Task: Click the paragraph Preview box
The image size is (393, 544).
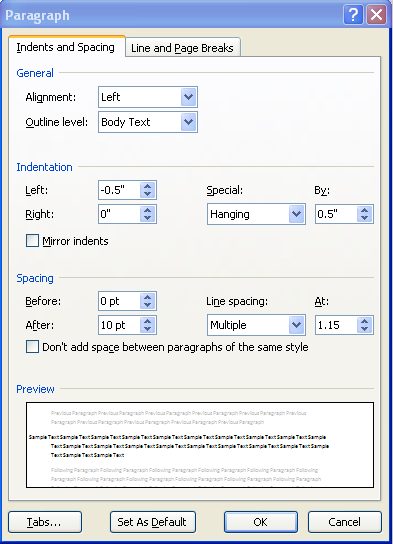Action: click(x=200, y=445)
